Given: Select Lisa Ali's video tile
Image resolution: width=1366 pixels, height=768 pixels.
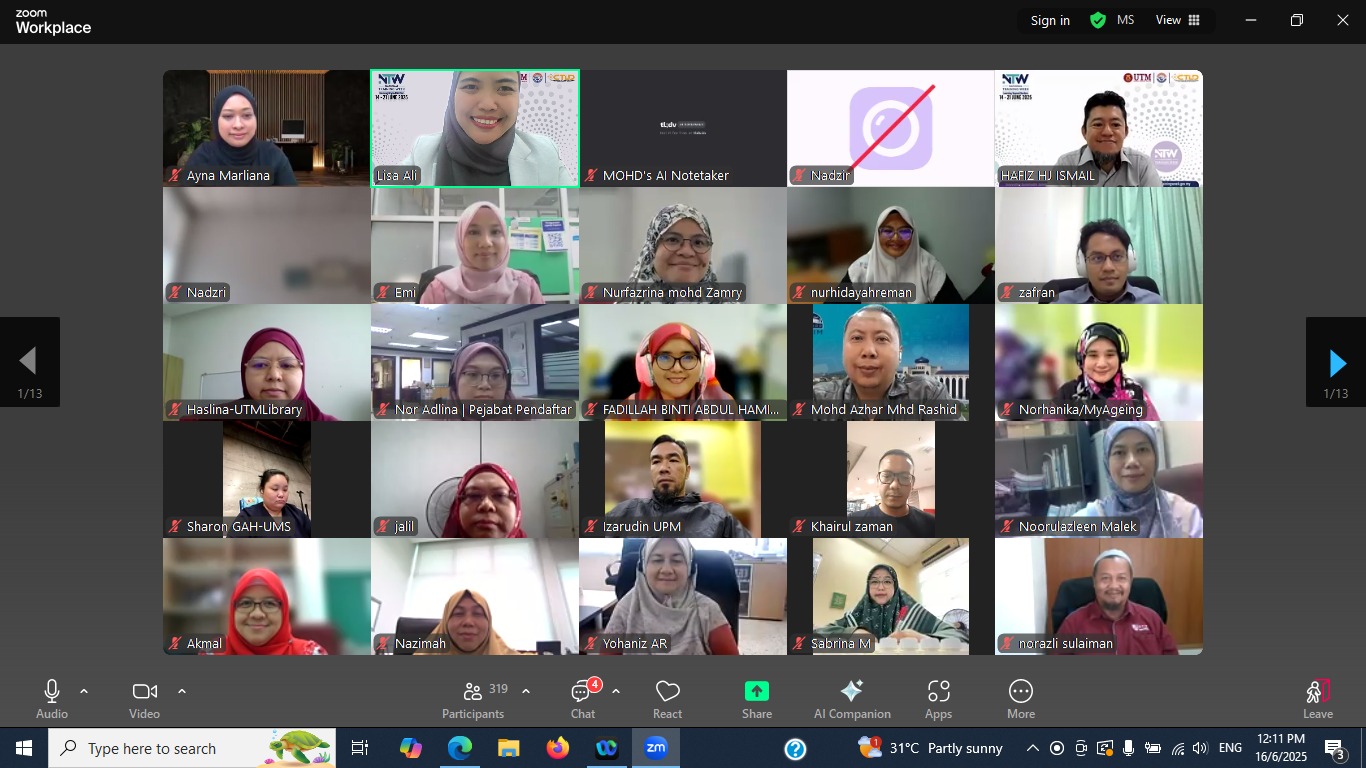Looking at the screenshot, I should click(x=475, y=128).
